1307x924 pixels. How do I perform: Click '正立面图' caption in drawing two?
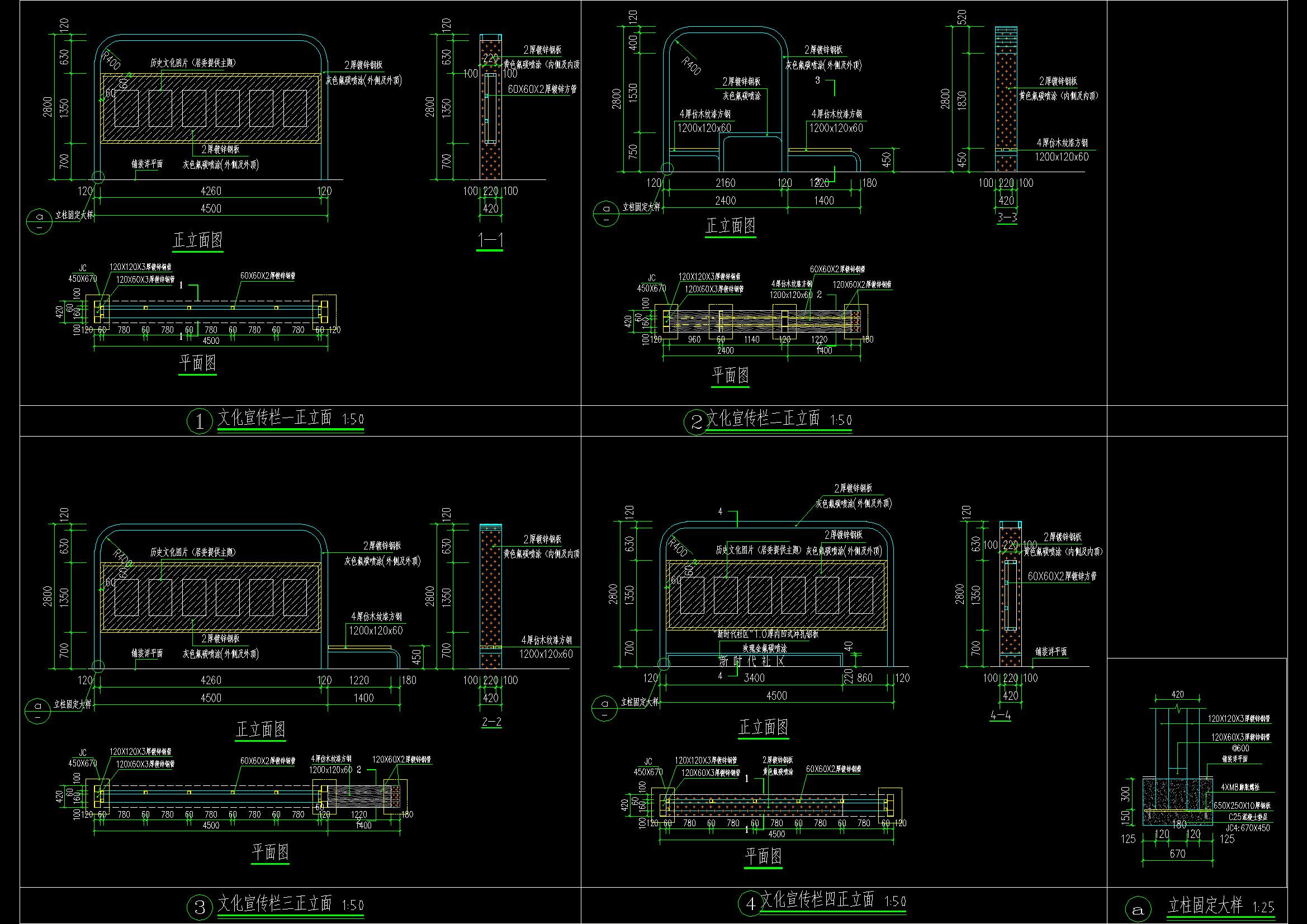730,226
